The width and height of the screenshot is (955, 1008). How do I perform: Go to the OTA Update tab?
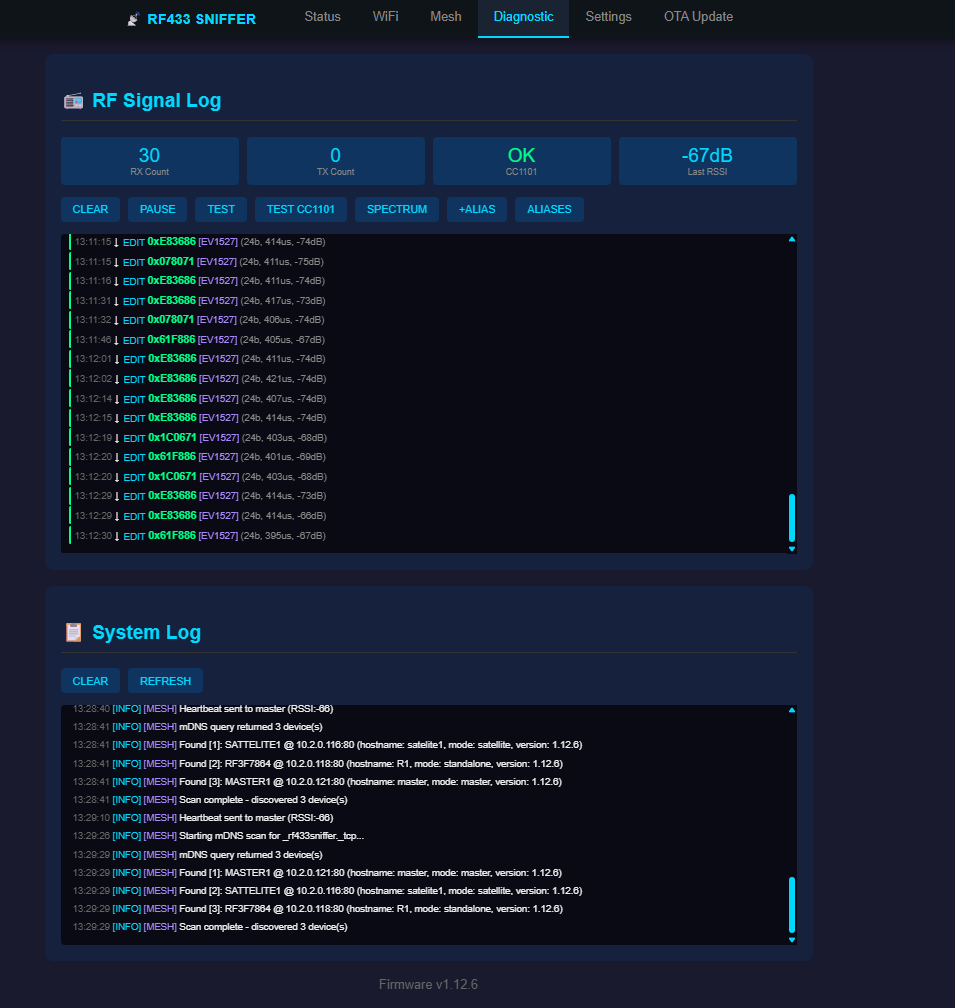coord(698,17)
